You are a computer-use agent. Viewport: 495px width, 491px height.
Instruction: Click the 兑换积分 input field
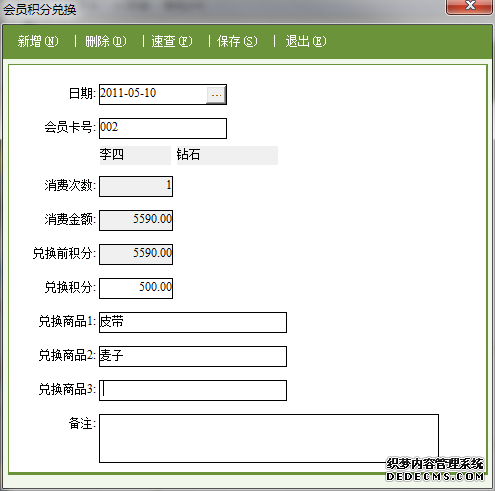coord(136,288)
